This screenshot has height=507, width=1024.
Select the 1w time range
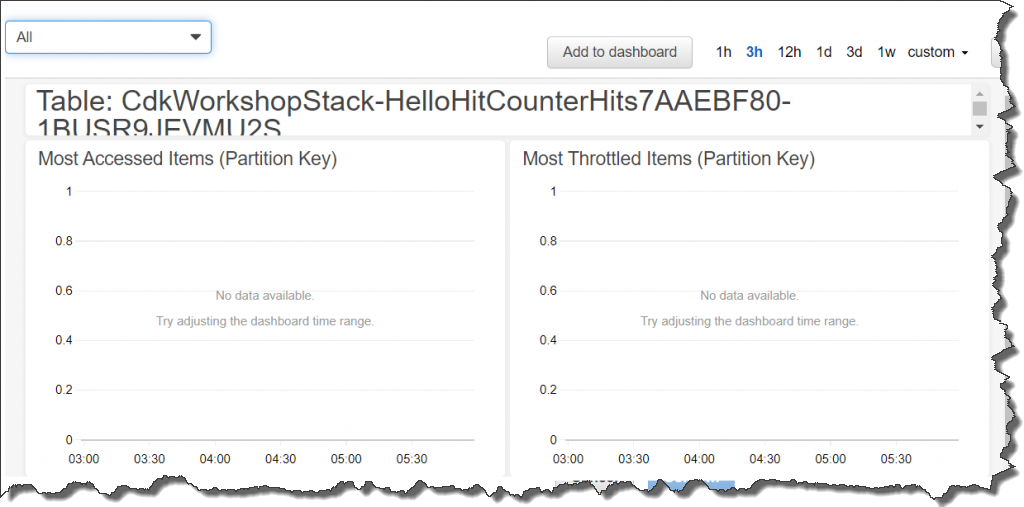point(886,52)
